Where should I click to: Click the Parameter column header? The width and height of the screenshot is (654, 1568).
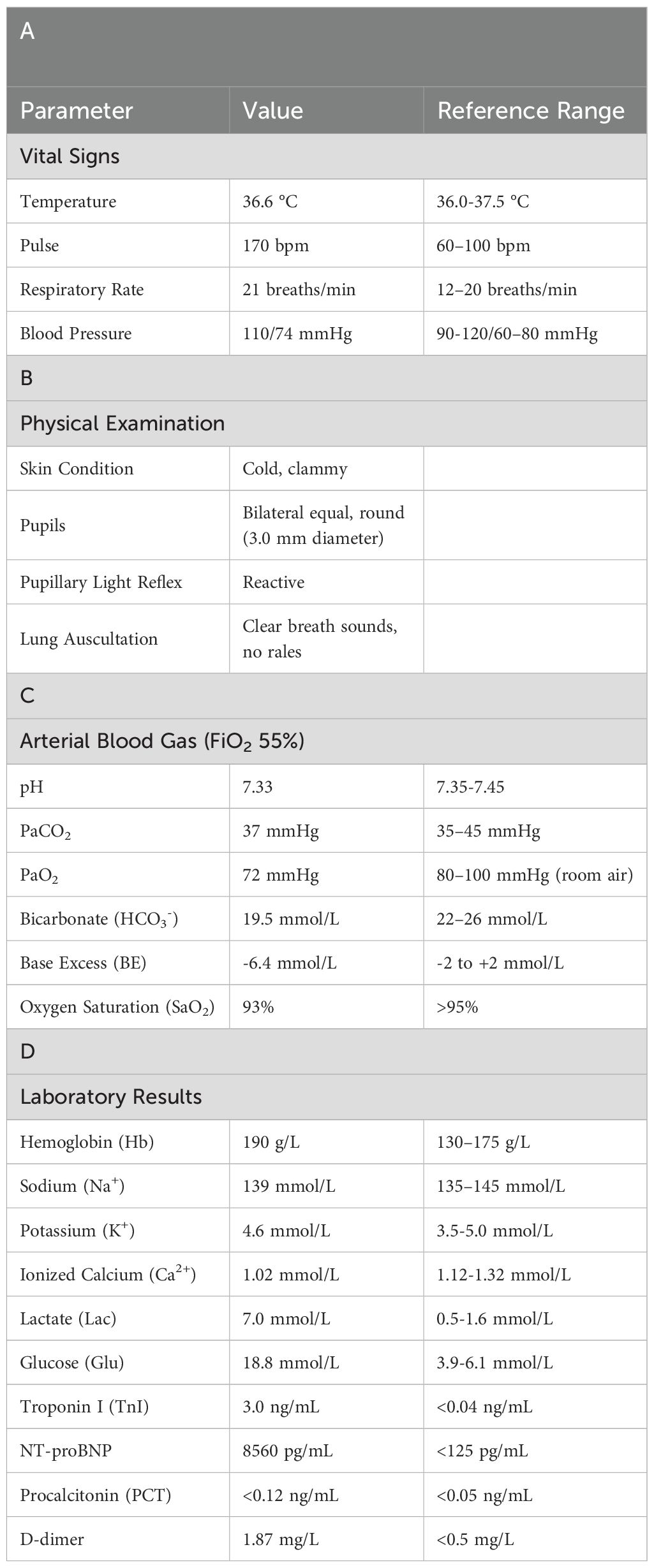point(77,110)
